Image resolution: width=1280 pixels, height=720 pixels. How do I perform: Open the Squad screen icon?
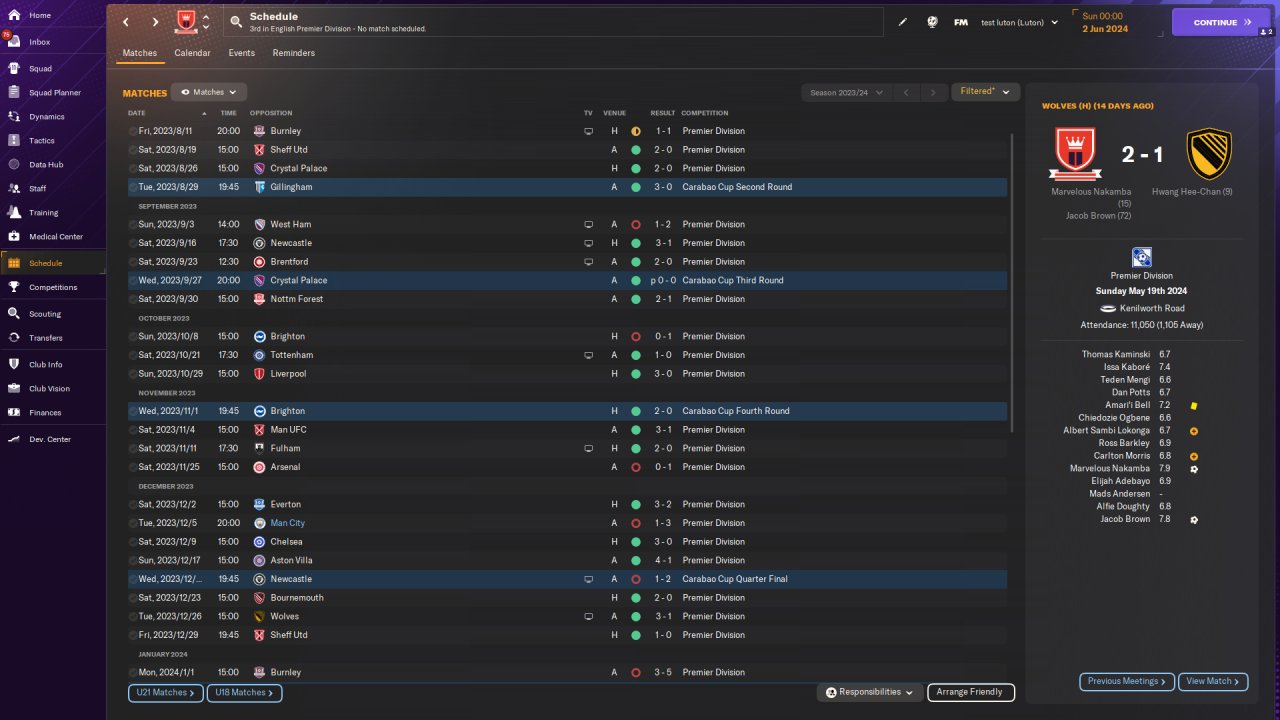click(x=14, y=69)
